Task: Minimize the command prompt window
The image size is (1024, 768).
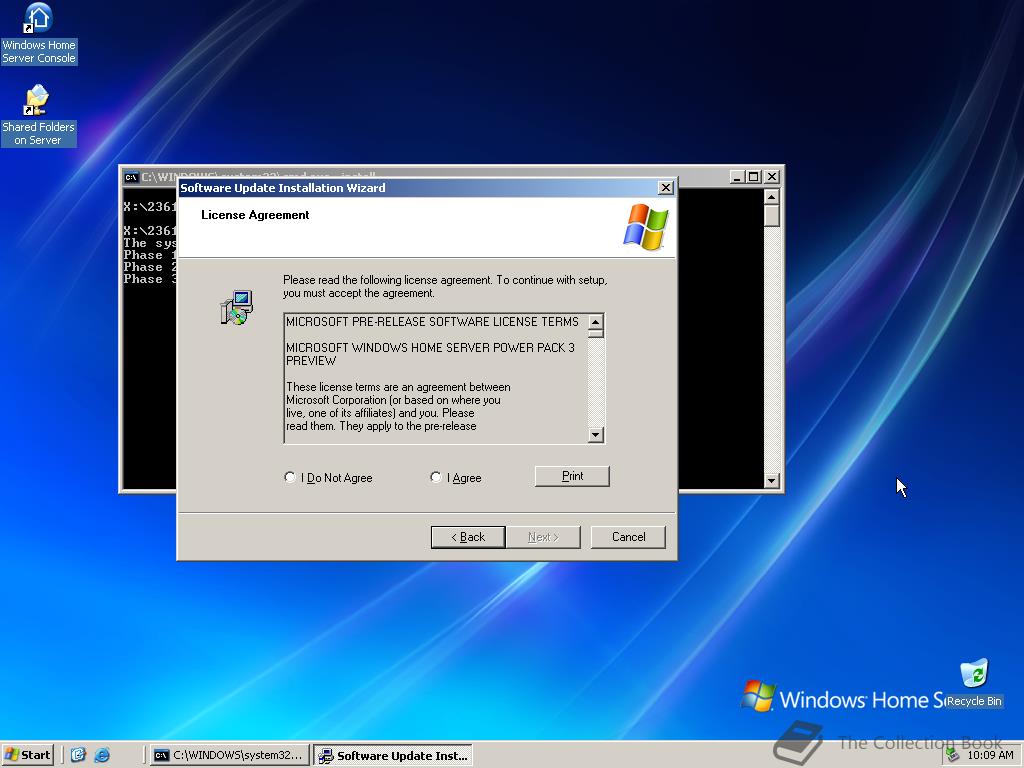Action: pos(737,177)
